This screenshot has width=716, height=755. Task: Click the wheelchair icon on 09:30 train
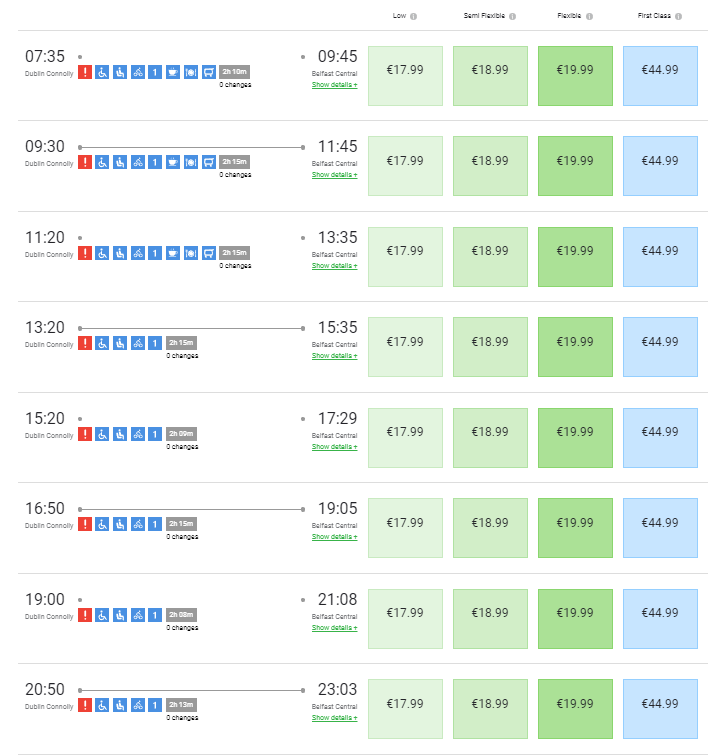point(102,162)
